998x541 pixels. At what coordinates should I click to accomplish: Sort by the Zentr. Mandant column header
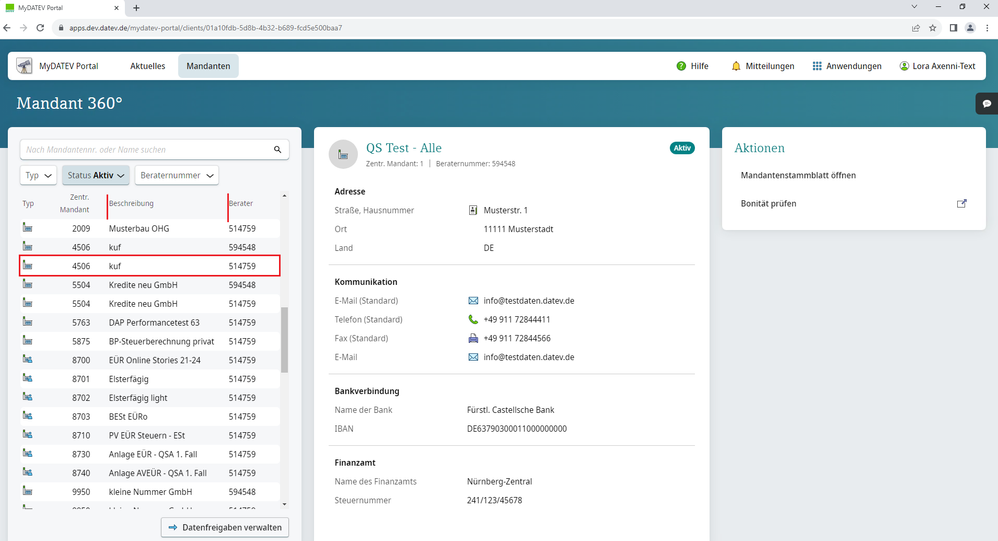[74, 203]
